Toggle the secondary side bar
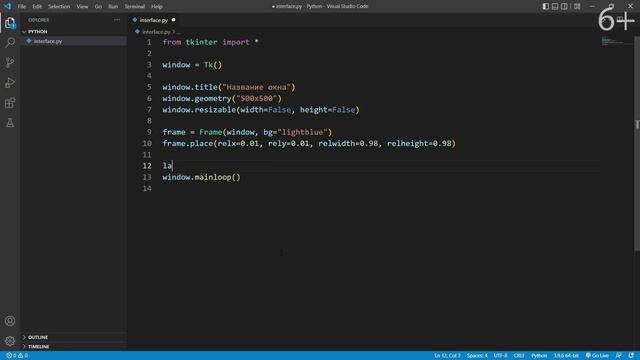 (x=564, y=6)
